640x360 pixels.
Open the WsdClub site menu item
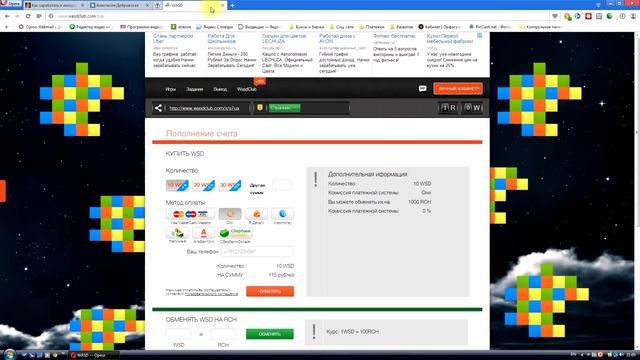pos(247,89)
